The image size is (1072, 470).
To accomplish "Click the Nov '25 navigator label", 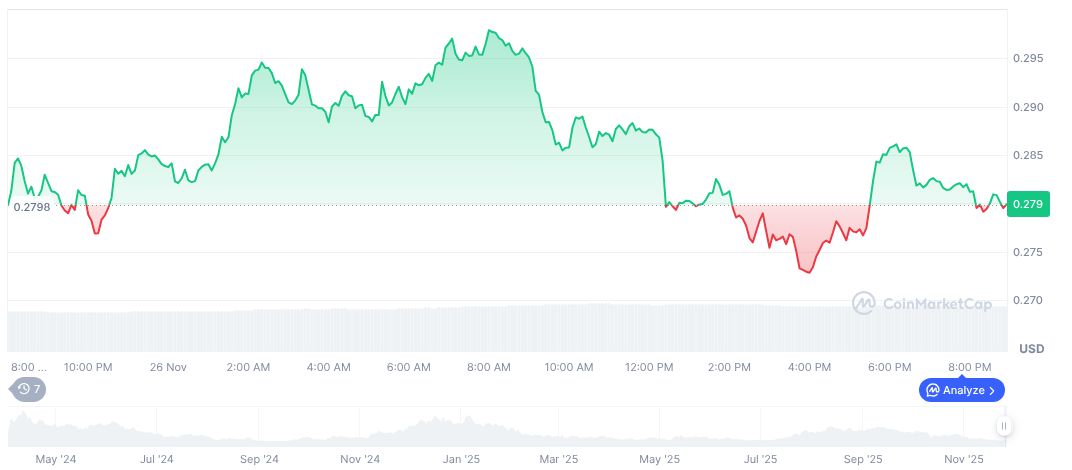I will (963, 459).
